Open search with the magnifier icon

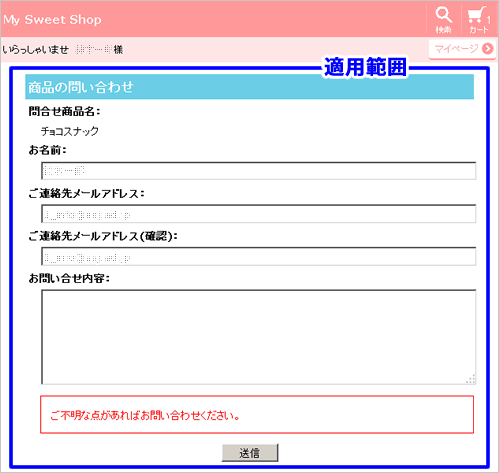(444, 15)
